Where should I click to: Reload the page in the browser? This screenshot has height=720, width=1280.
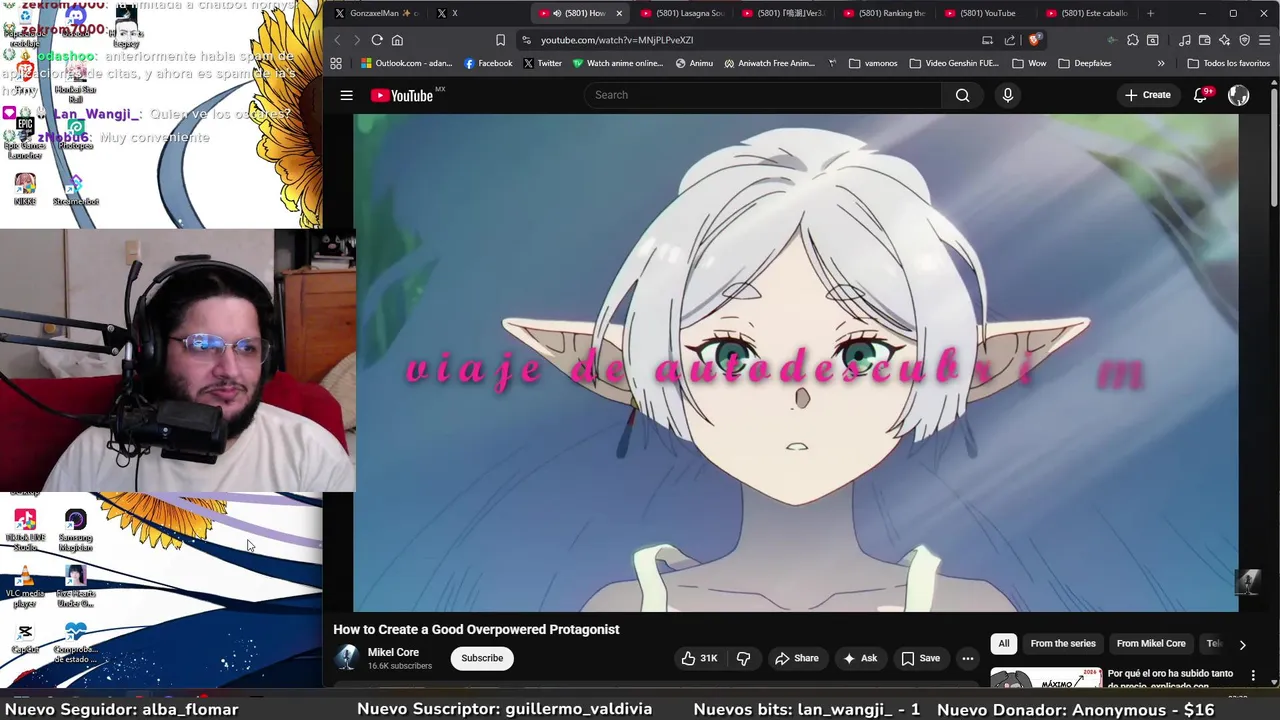(x=377, y=40)
